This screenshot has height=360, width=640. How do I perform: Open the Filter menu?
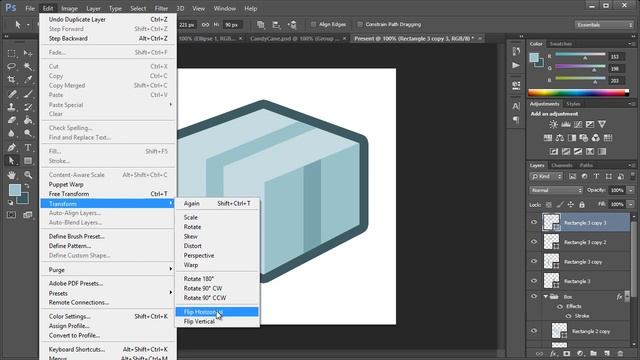(x=161, y=8)
